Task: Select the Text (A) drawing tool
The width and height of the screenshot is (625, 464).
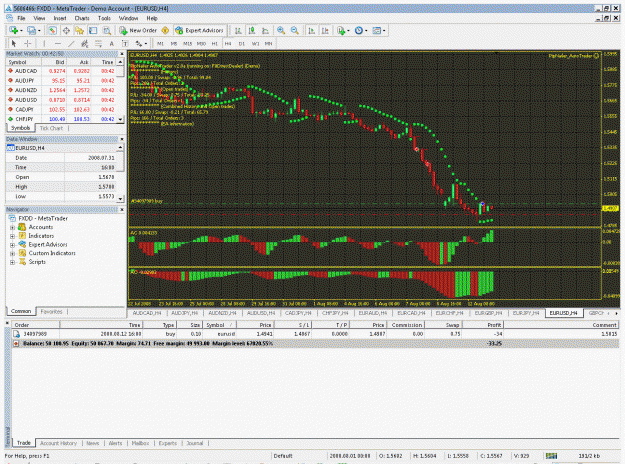Action: (x=112, y=43)
